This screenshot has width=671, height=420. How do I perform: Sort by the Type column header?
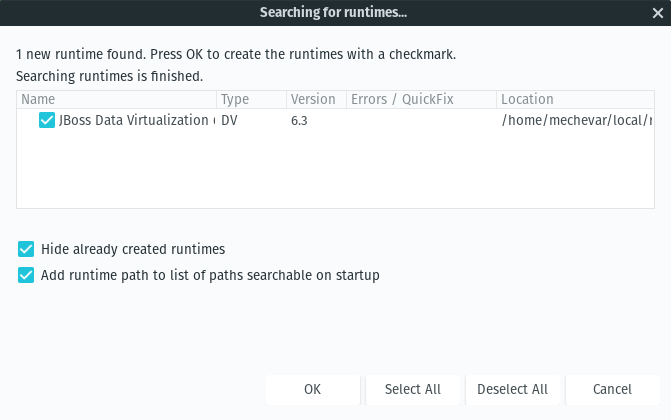click(252, 99)
